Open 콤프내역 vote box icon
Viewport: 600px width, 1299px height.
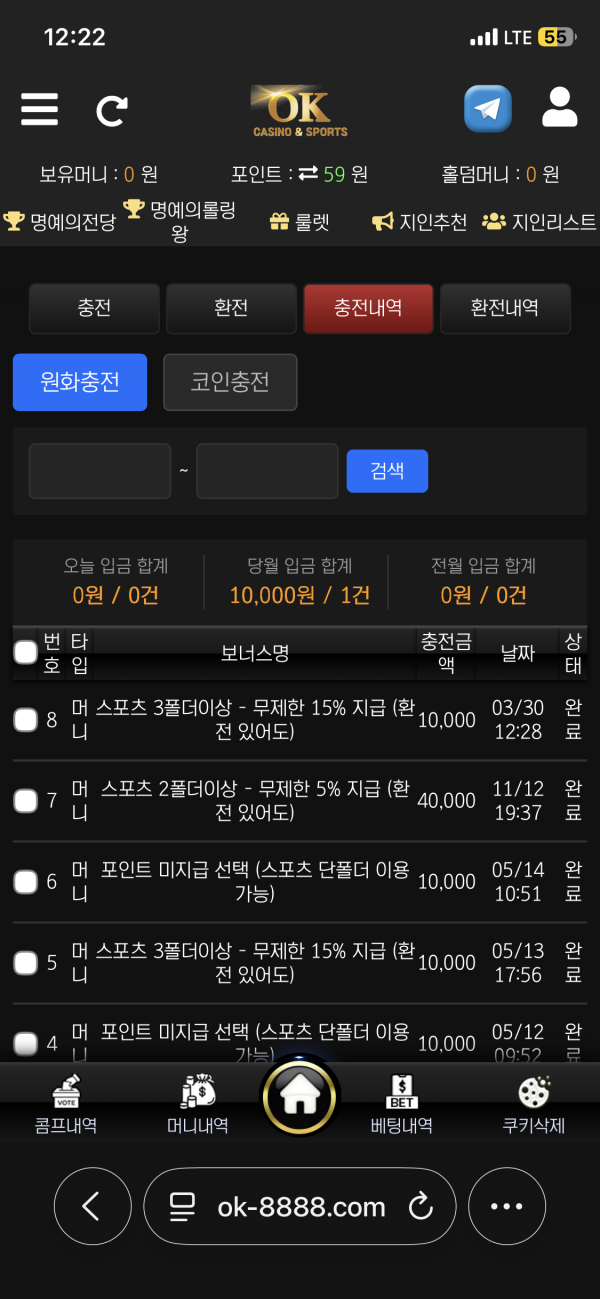click(66, 1091)
